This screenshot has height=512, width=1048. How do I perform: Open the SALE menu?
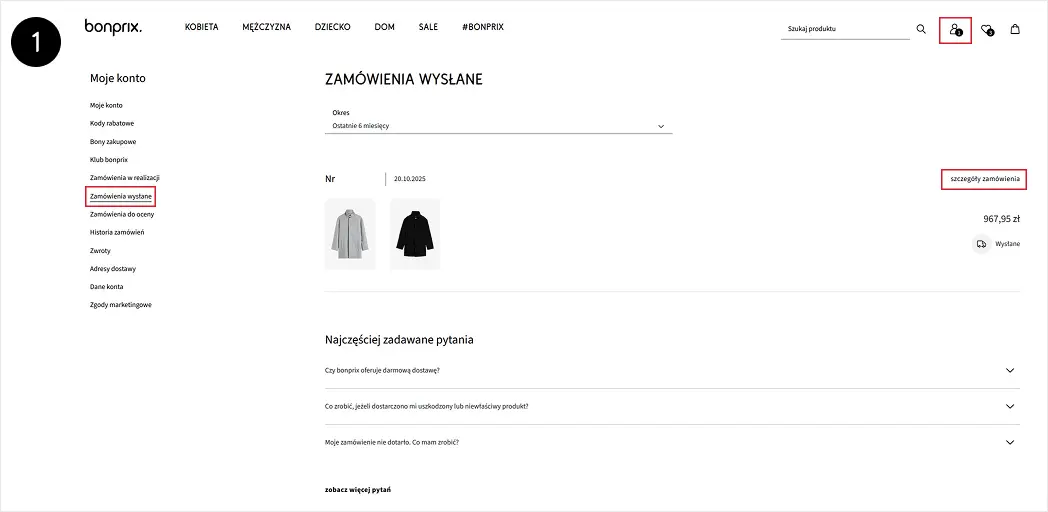coord(428,27)
